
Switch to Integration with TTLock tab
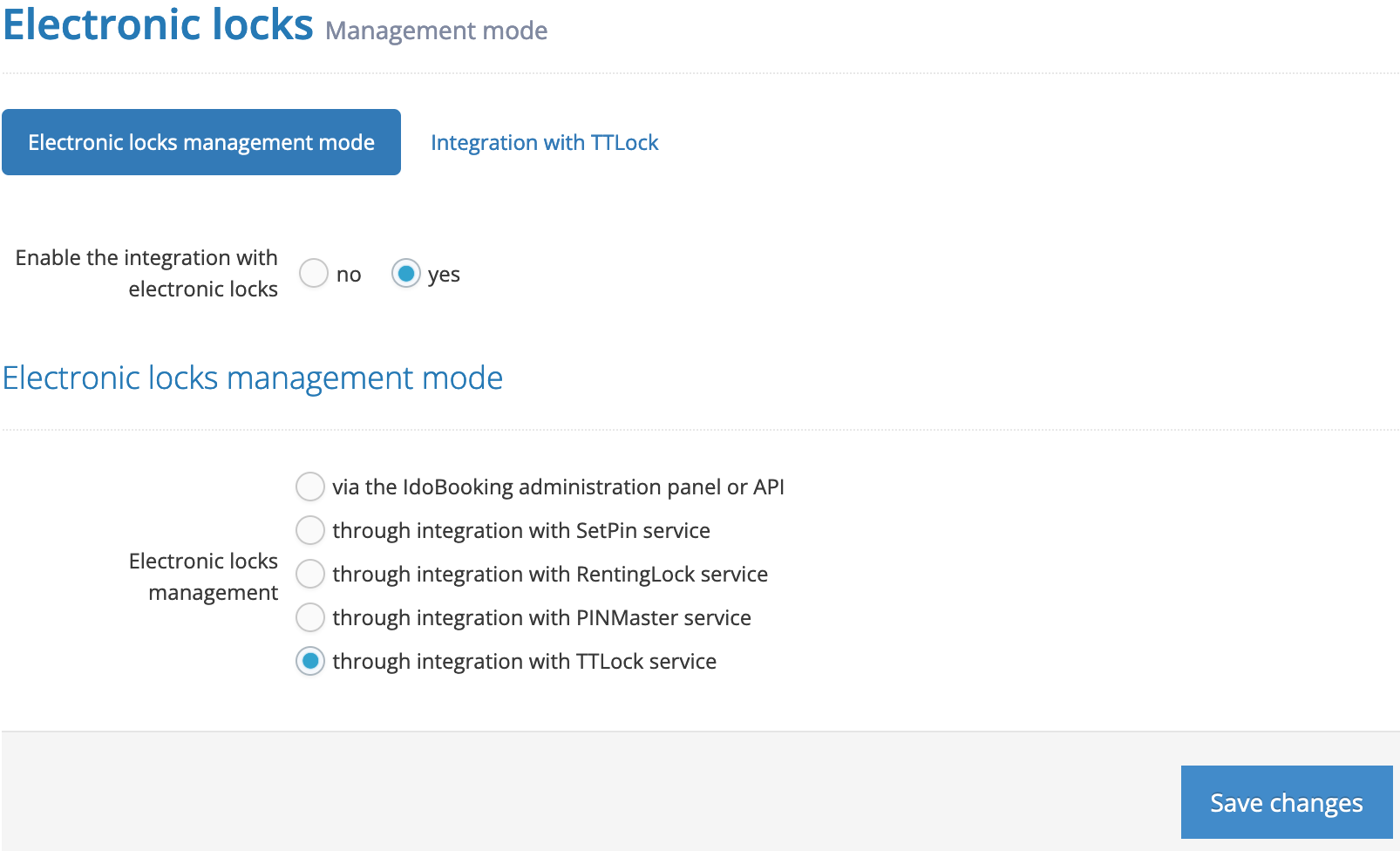pyautogui.click(x=544, y=142)
